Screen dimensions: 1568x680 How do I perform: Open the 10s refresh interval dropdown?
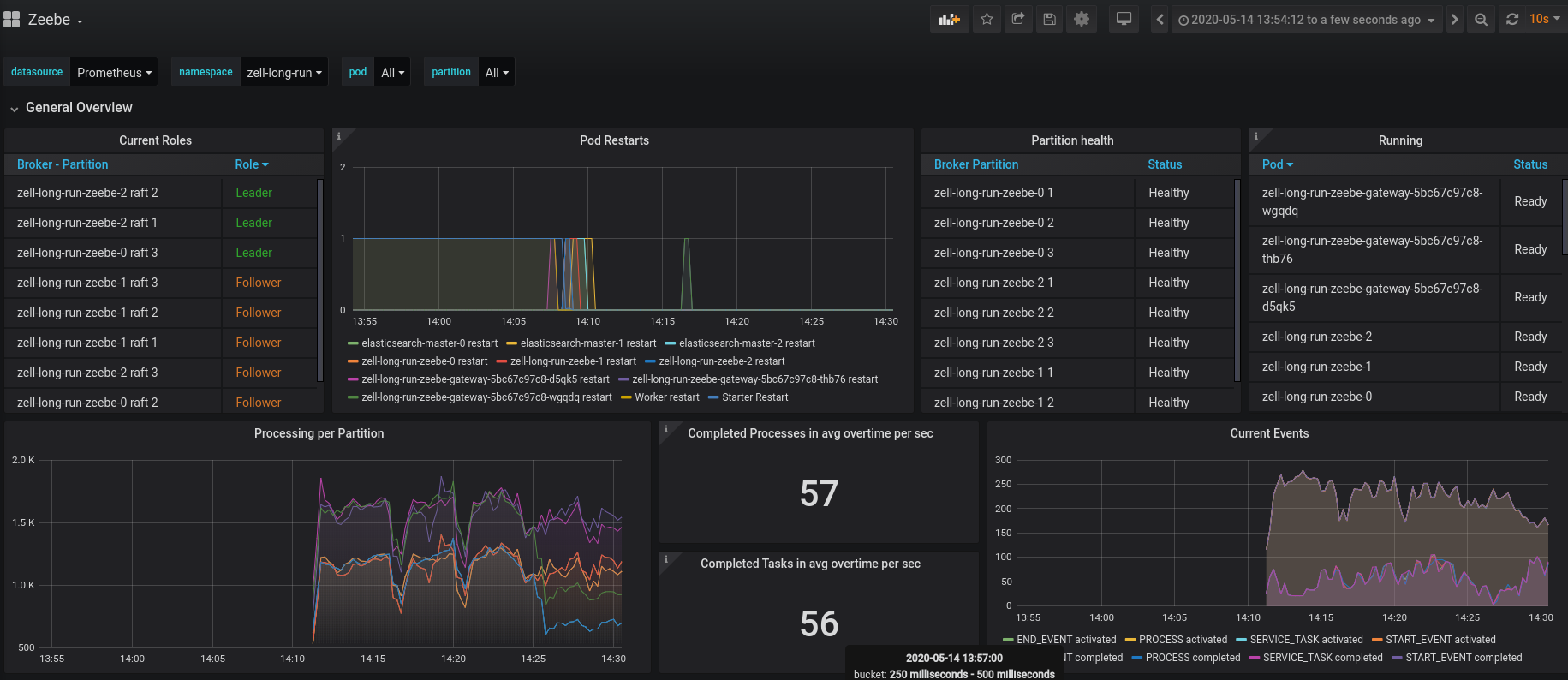pos(1544,19)
